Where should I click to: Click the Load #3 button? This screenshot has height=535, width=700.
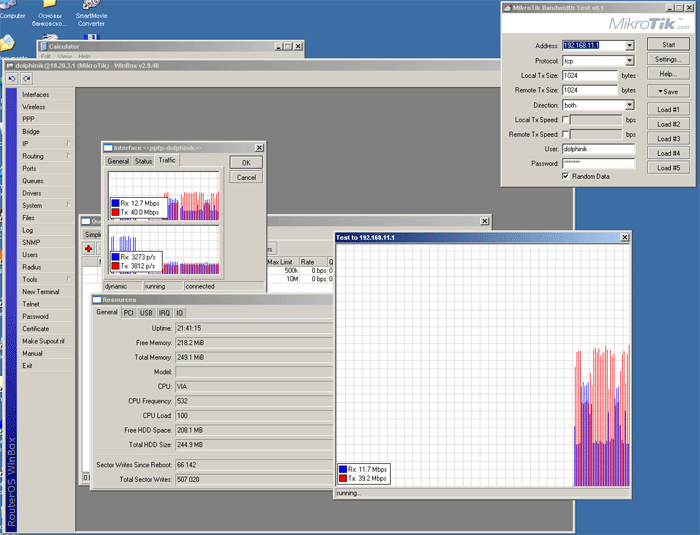(x=668, y=139)
